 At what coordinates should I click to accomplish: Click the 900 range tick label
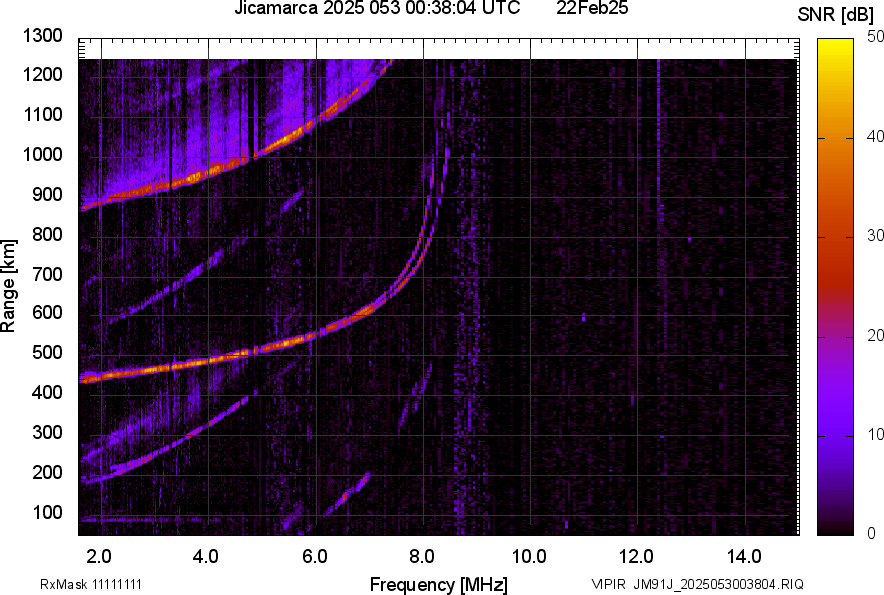47,194
